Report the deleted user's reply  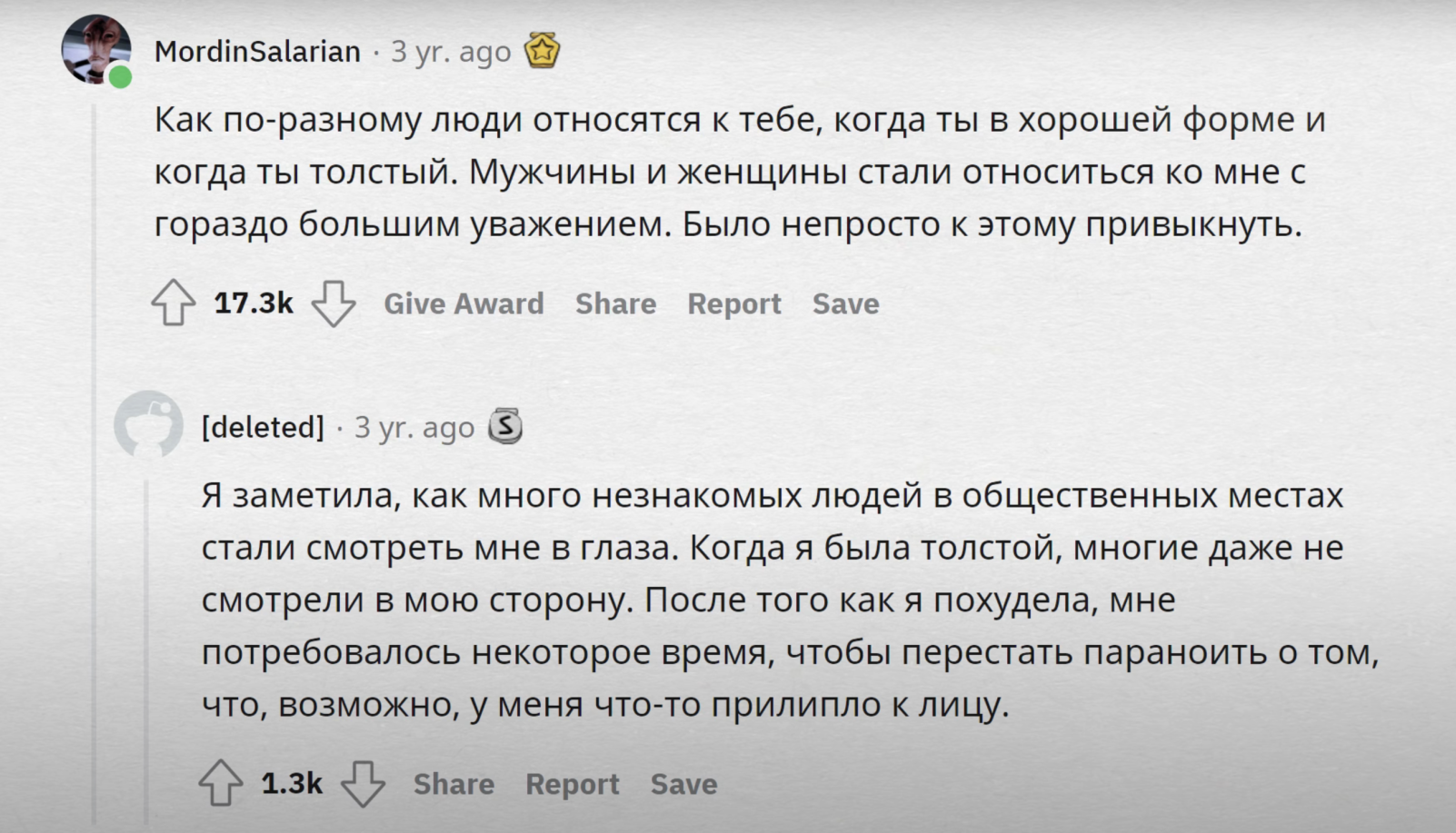[x=573, y=784]
